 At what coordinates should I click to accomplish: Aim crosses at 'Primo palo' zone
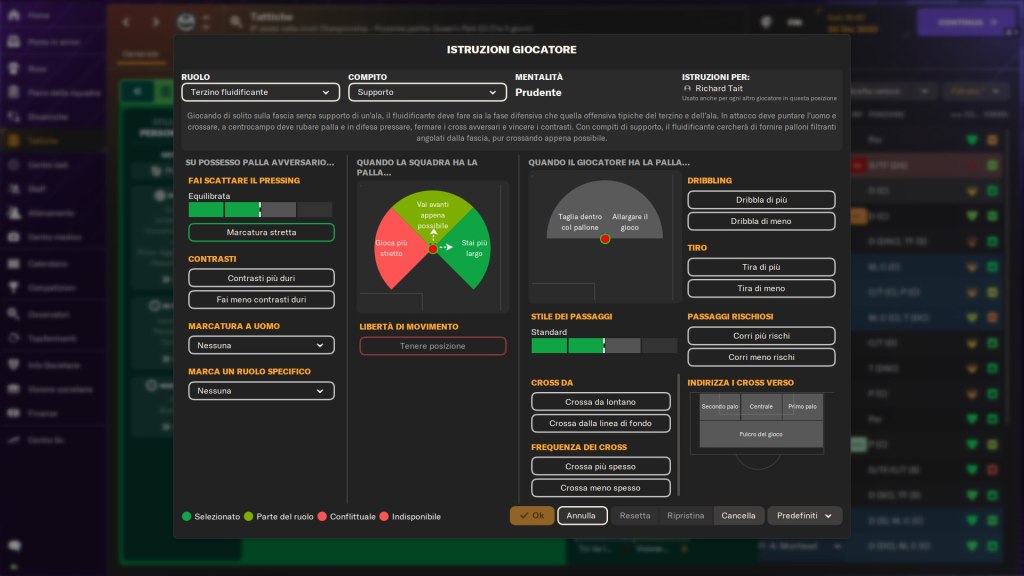coord(803,407)
